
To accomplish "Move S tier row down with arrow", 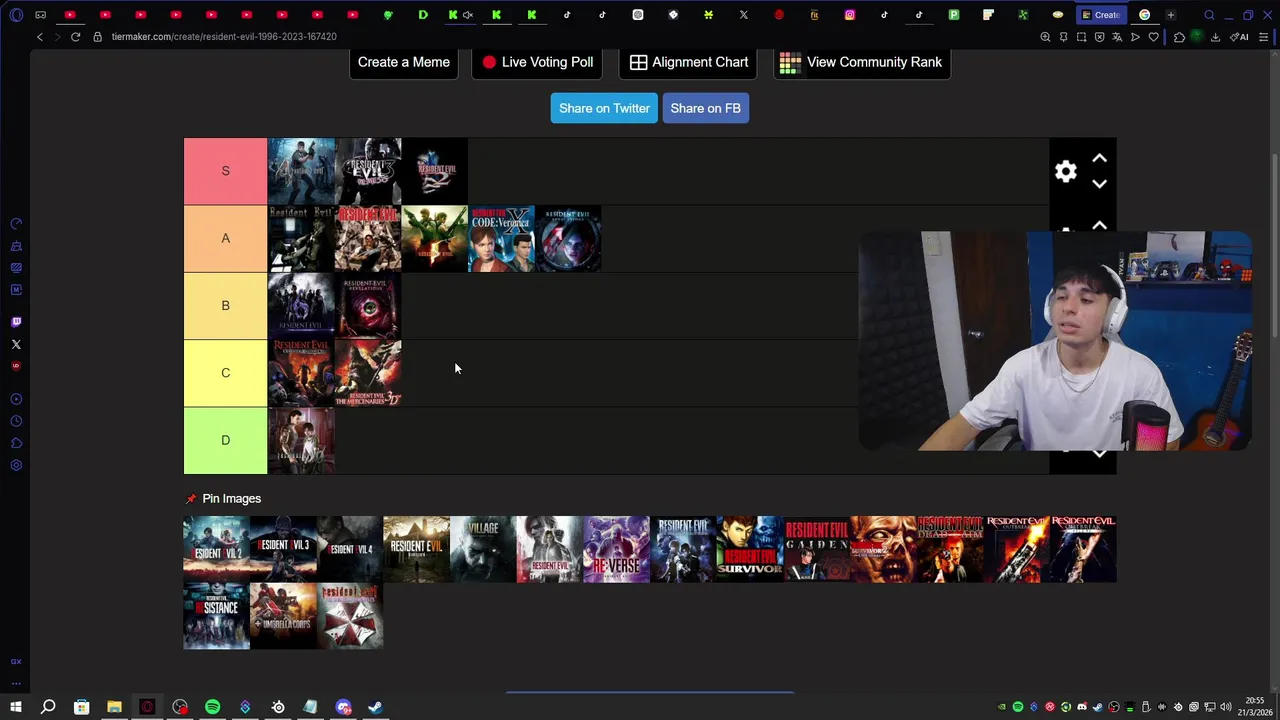I will point(1099,184).
